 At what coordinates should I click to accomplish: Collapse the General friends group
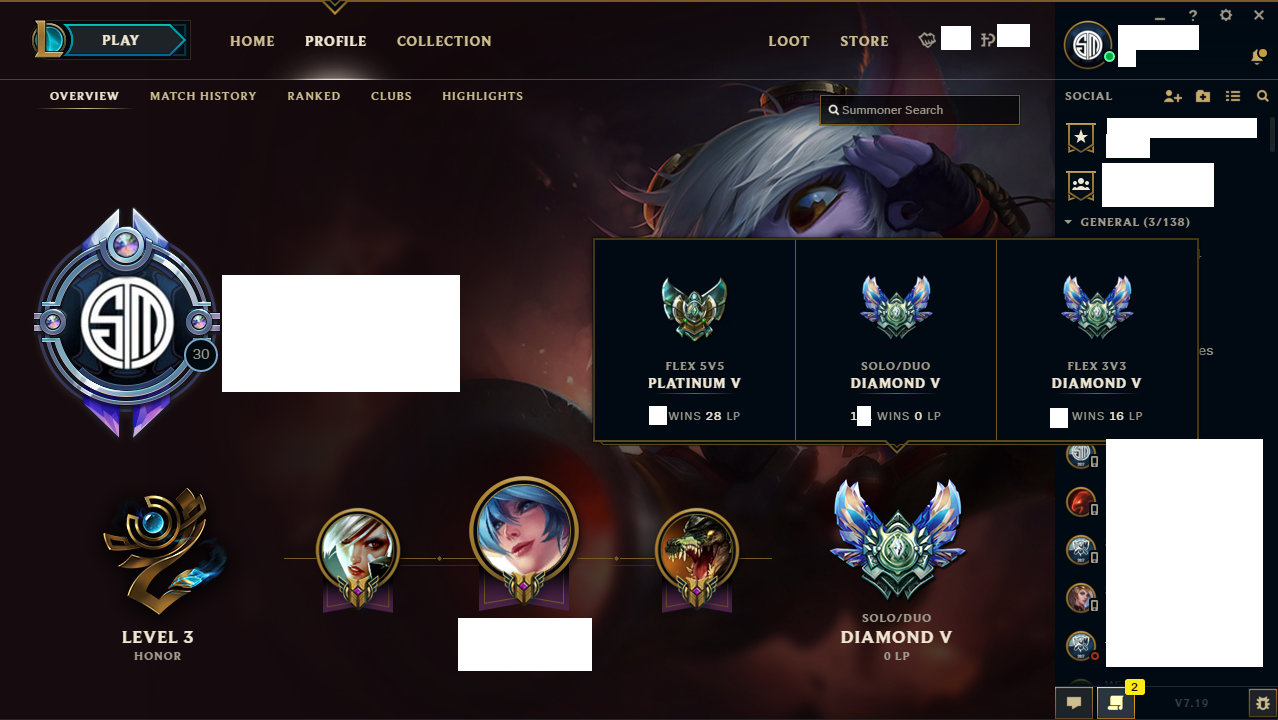(x=1128, y=222)
